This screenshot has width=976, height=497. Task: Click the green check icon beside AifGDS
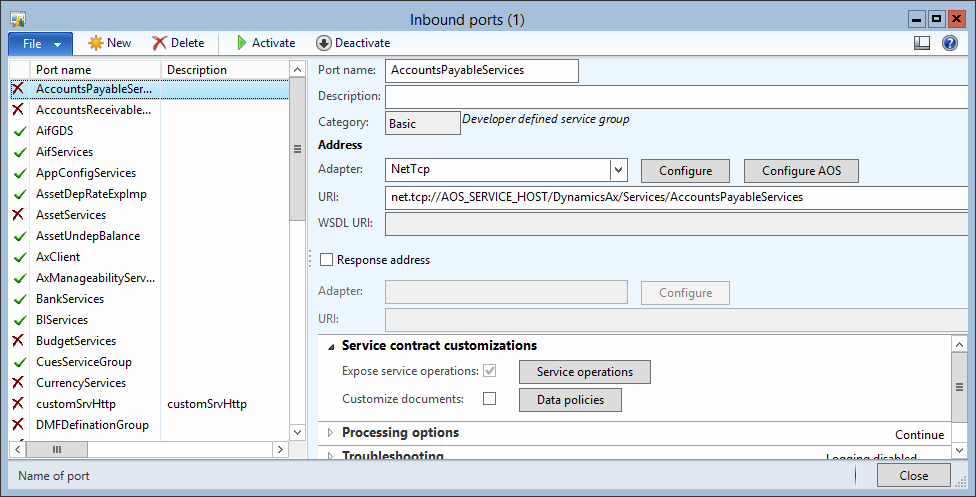click(x=18, y=131)
